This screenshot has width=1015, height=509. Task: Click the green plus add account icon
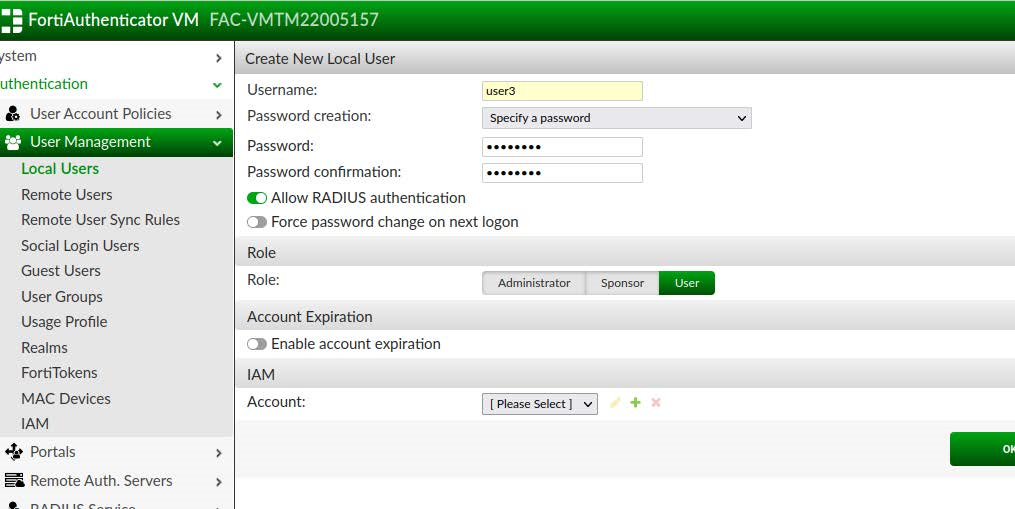pos(635,403)
